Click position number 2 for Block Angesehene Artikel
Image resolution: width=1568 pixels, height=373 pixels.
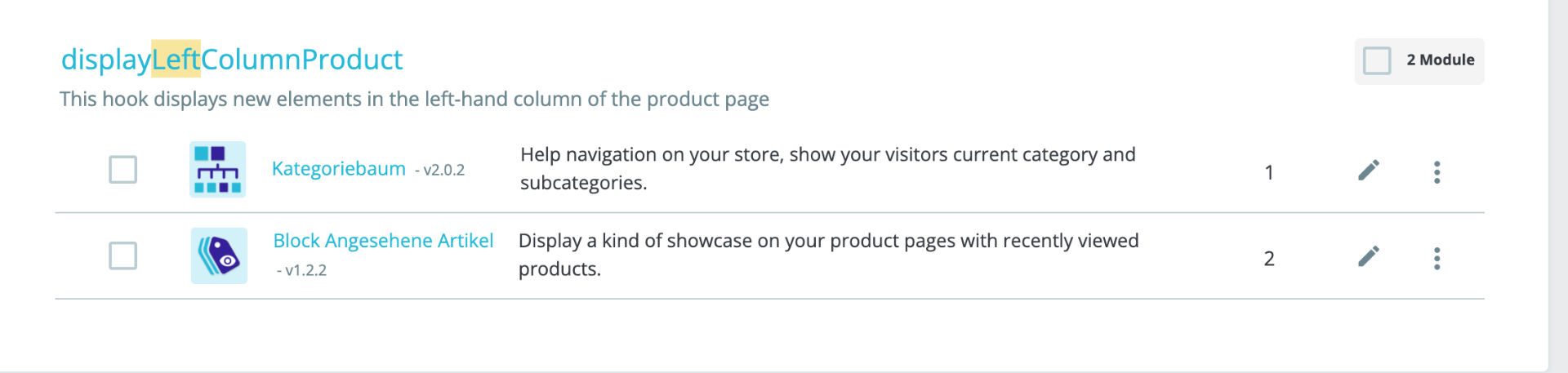(1269, 259)
